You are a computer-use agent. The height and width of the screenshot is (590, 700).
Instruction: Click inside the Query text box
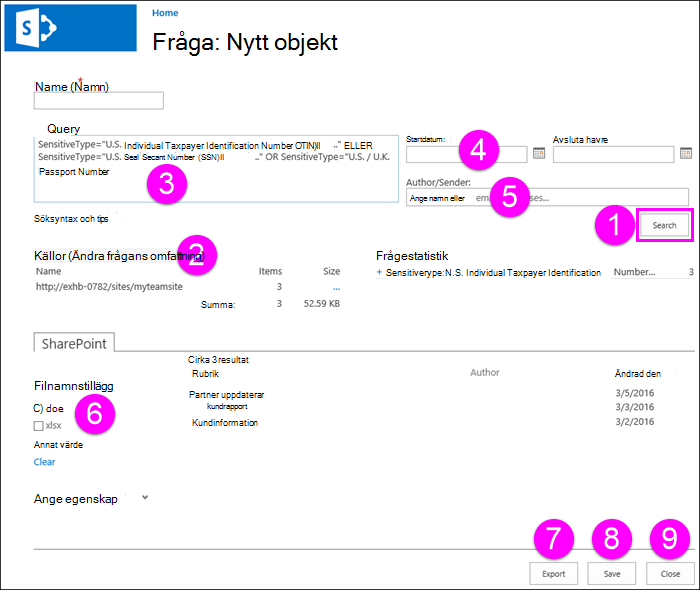tap(216, 169)
